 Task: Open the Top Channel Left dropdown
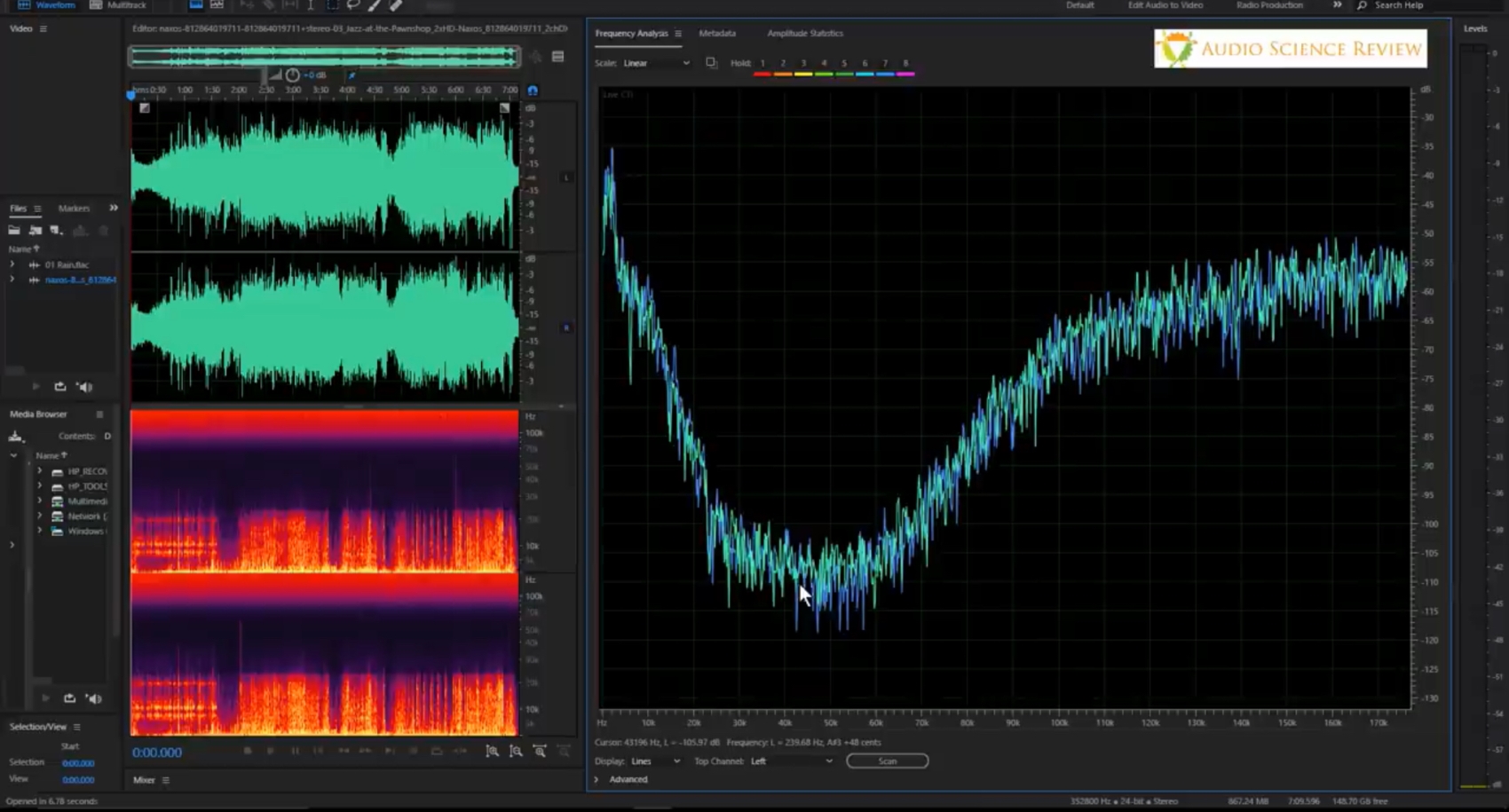(792, 761)
